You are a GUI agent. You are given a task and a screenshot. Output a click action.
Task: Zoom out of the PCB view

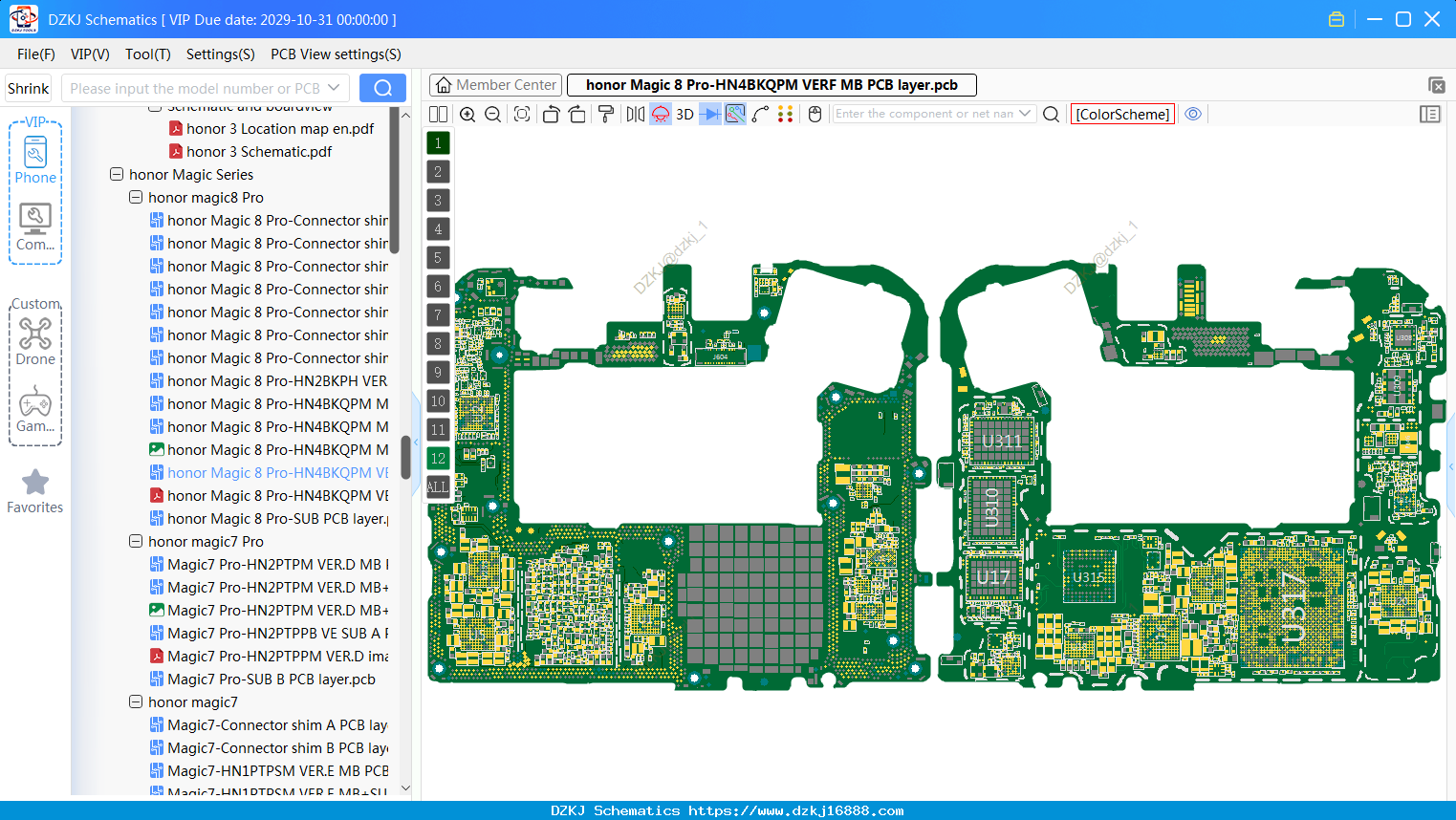493,114
